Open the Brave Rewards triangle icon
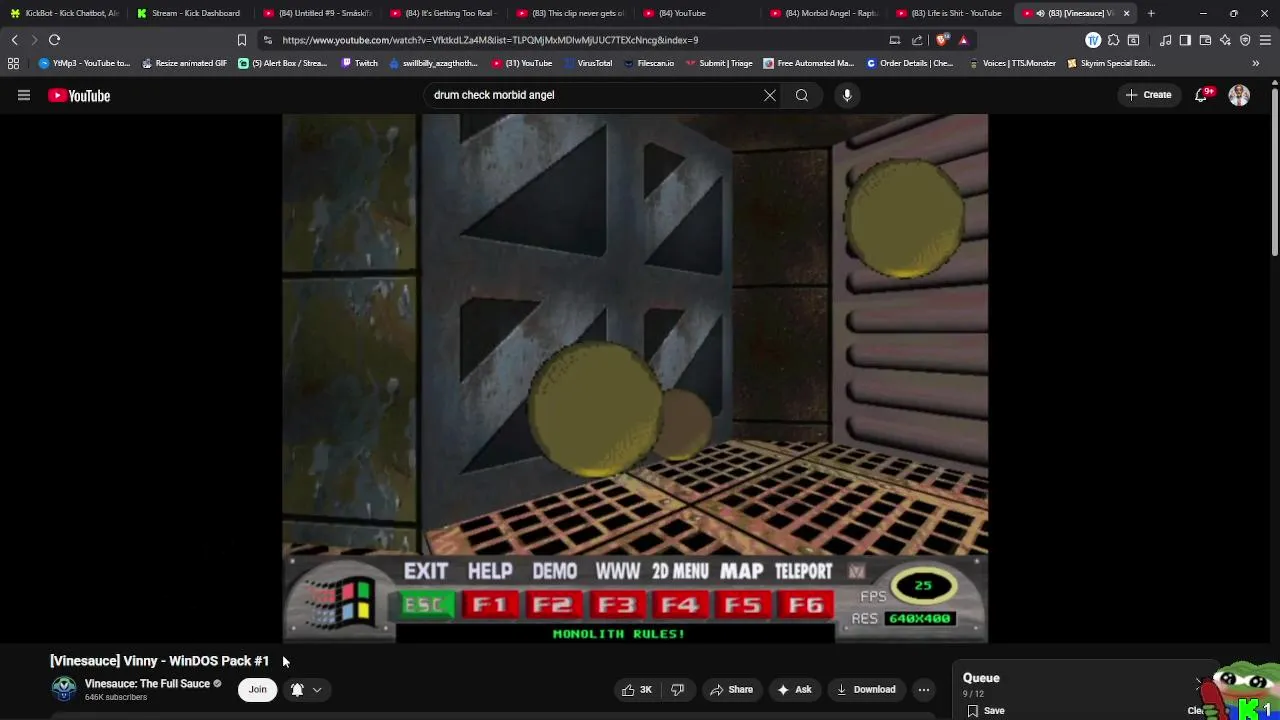 963,40
